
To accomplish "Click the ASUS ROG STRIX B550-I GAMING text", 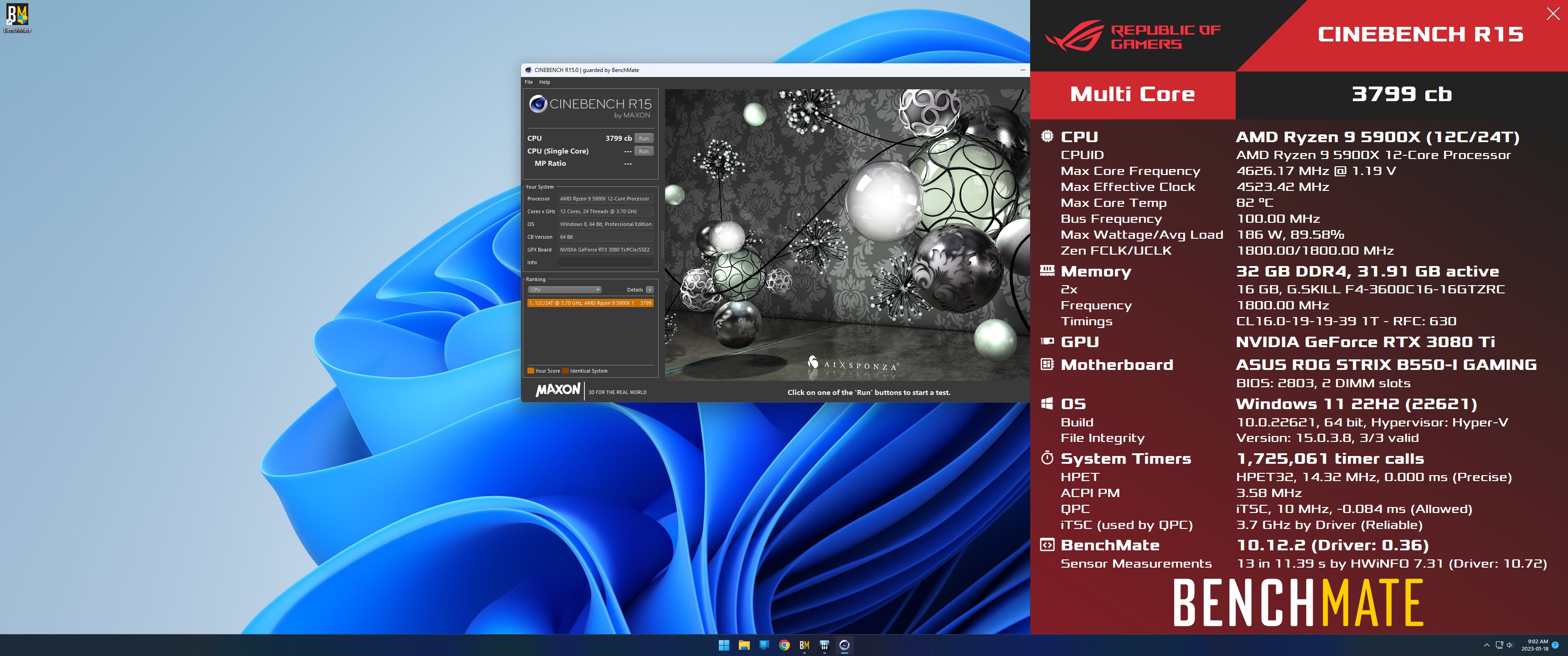I will coord(1386,364).
